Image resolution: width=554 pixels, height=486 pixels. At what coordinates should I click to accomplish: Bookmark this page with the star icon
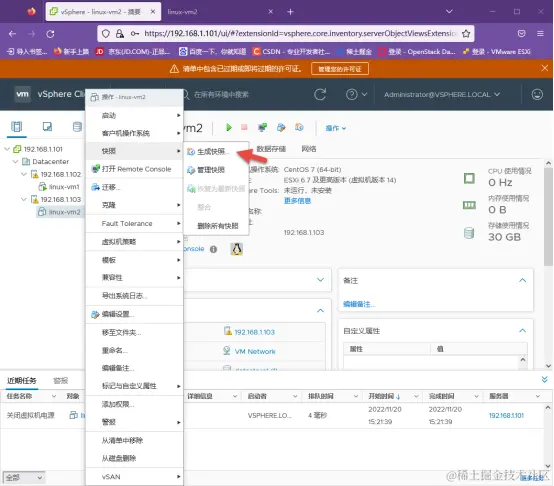tap(466, 34)
